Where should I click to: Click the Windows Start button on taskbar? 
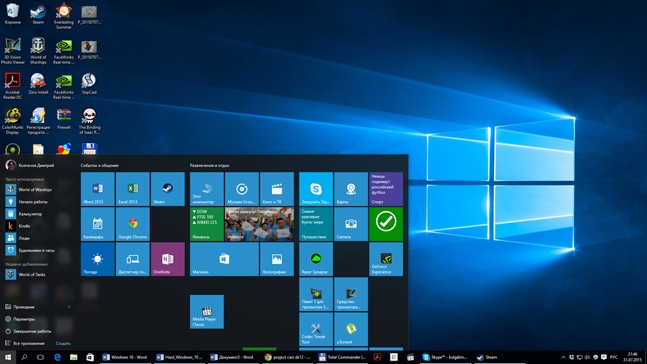[x=8, y=357]
